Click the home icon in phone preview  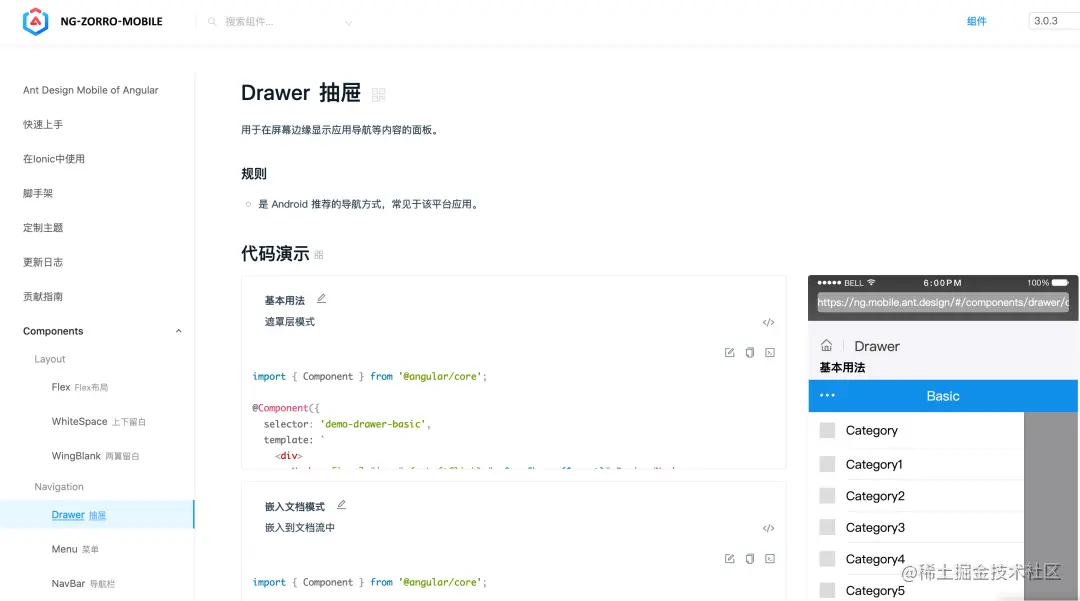[x=827, y=345]
